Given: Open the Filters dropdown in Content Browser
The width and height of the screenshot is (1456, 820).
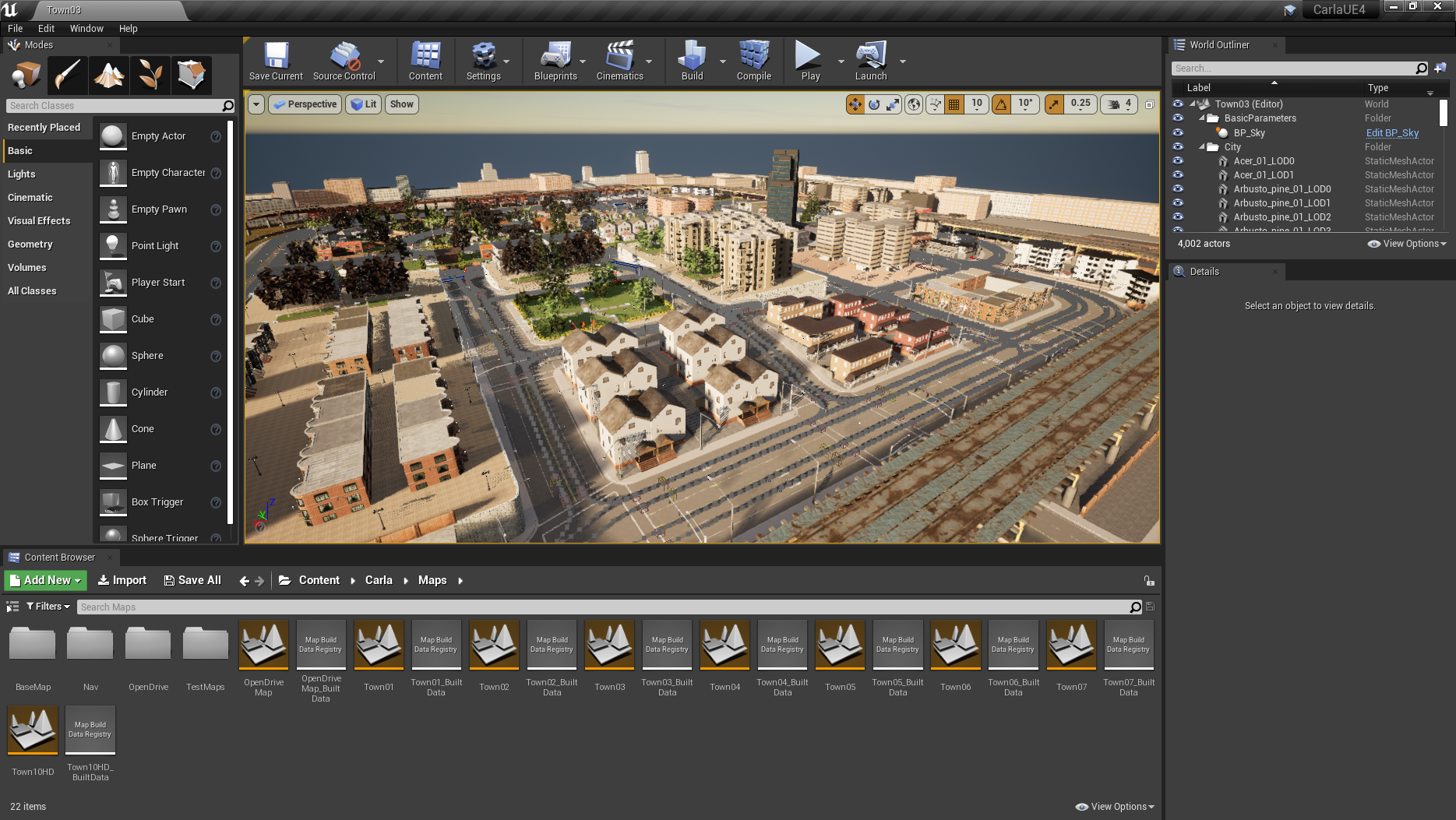Looking at the screenshot, I should tap(48, 607).
